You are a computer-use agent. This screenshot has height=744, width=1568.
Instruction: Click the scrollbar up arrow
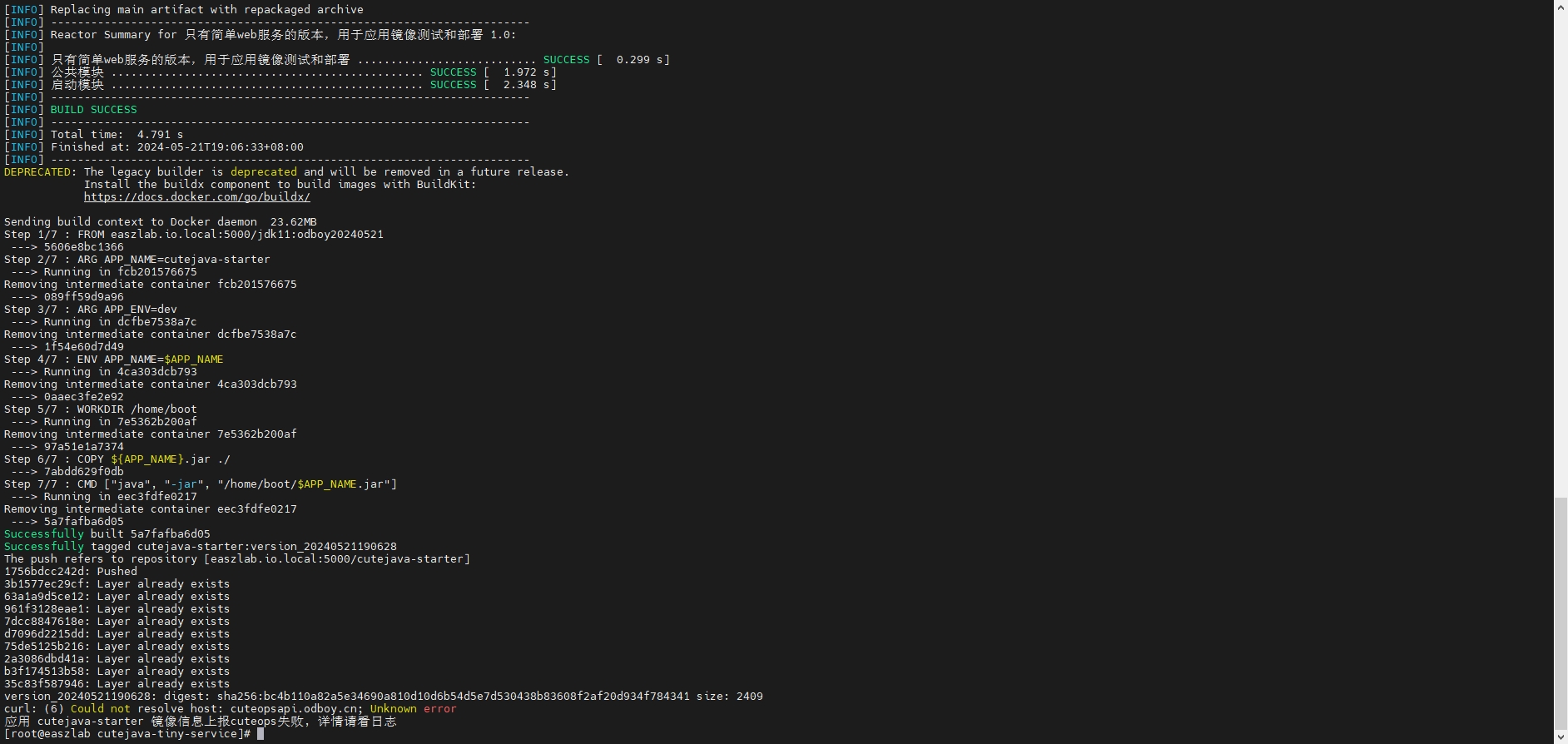click(1561, 7)
